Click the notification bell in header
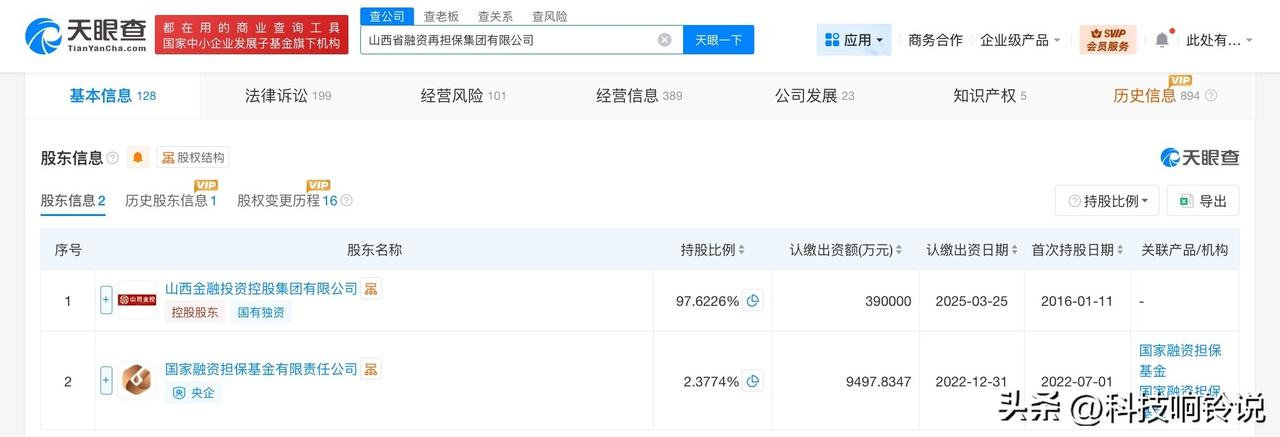 (1161, 40)
